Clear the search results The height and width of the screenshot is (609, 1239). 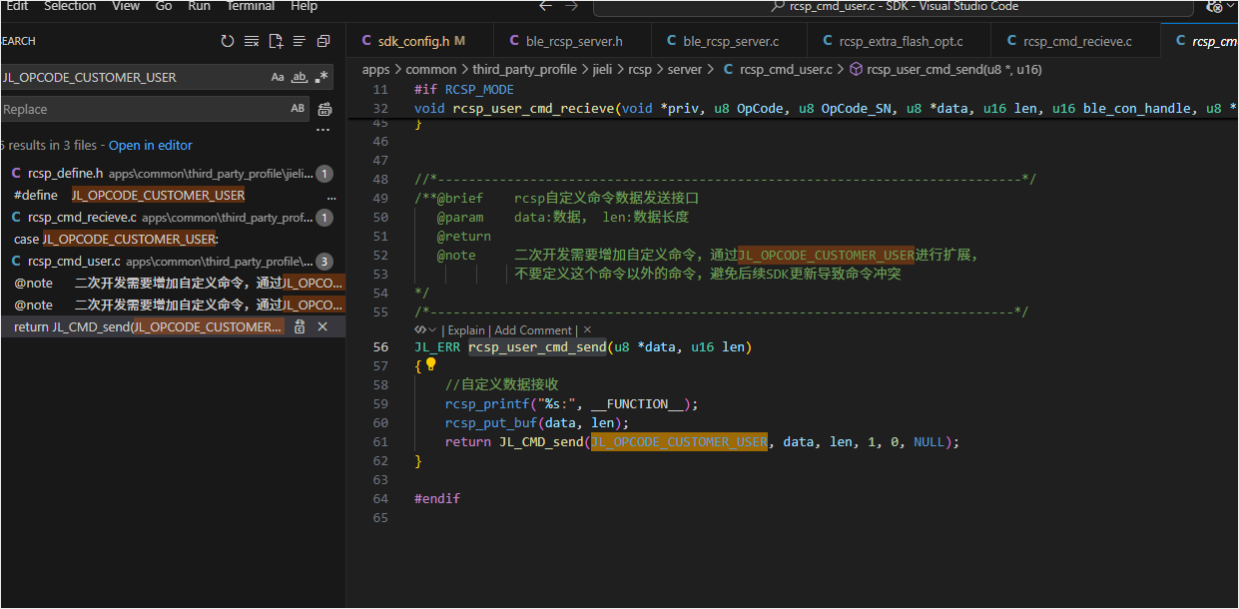[x=251, y=41]
